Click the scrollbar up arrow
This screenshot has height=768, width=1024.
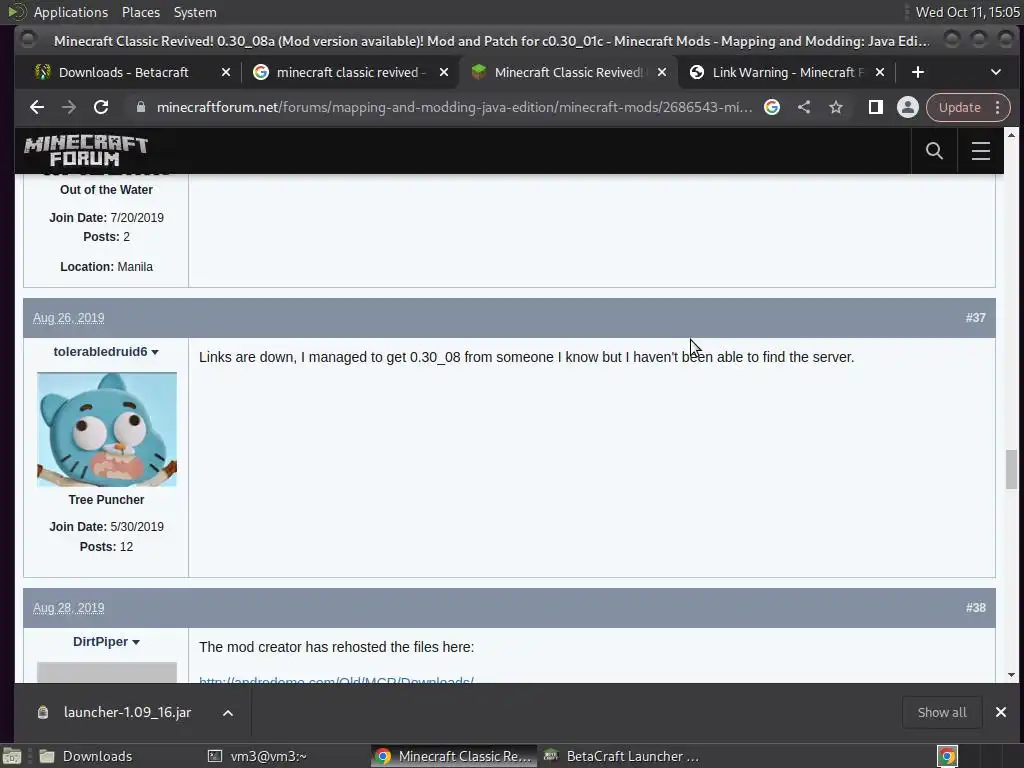pyautogui.click(x=1012, y=135)
